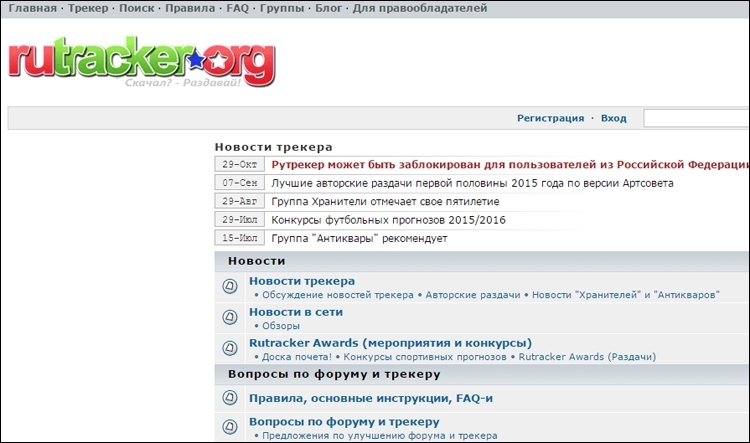Click the 29-Июл date label

point(240,219)
